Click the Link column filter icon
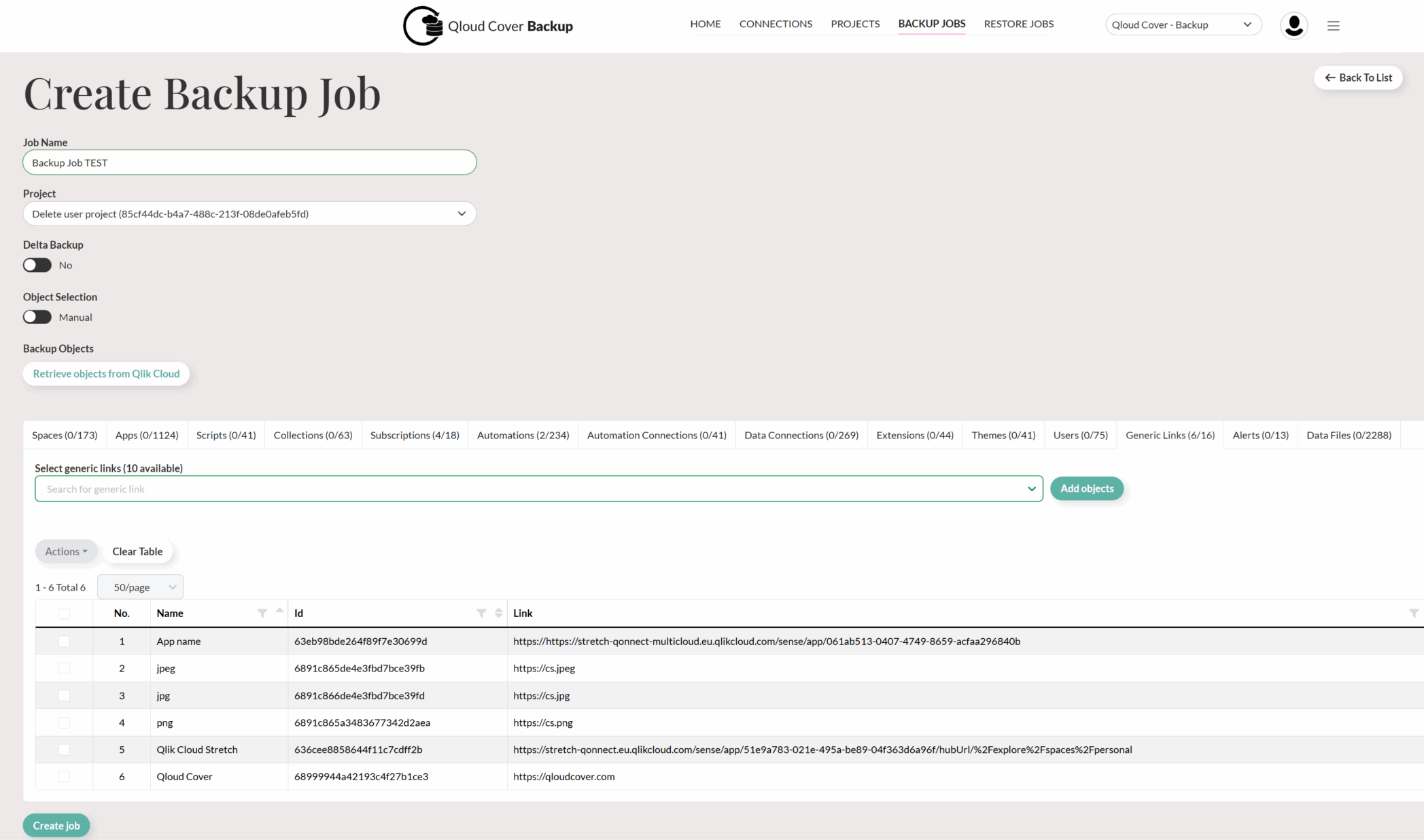Screen dimensions: 1424x840 point(1413,613)
